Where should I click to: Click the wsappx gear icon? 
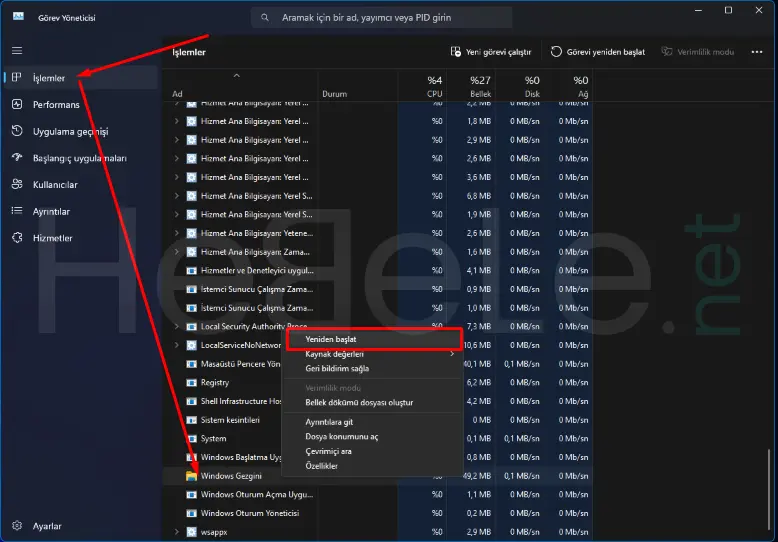[x=192, y=532]
